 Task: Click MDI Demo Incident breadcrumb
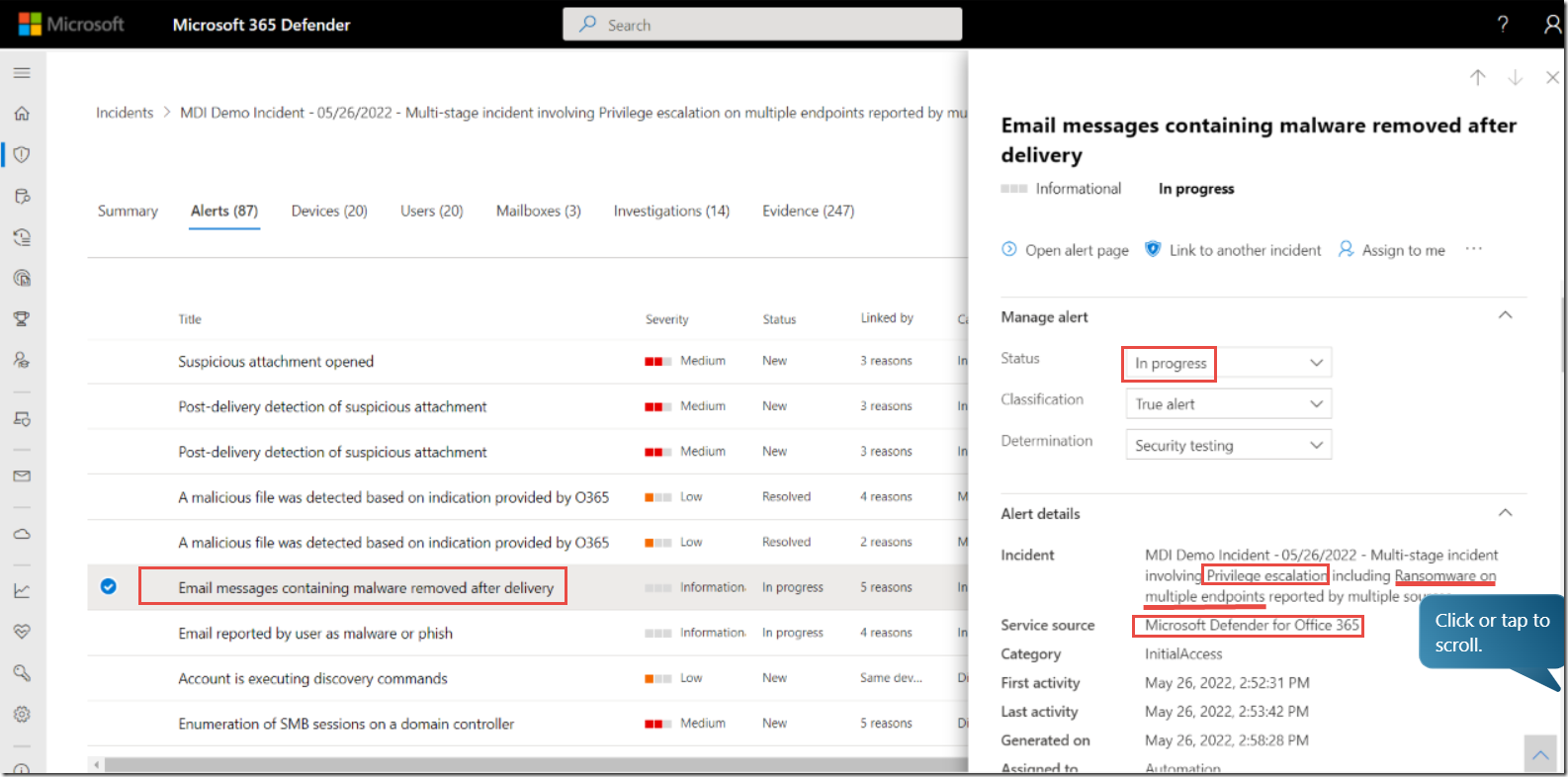click(x=572, y=113)
